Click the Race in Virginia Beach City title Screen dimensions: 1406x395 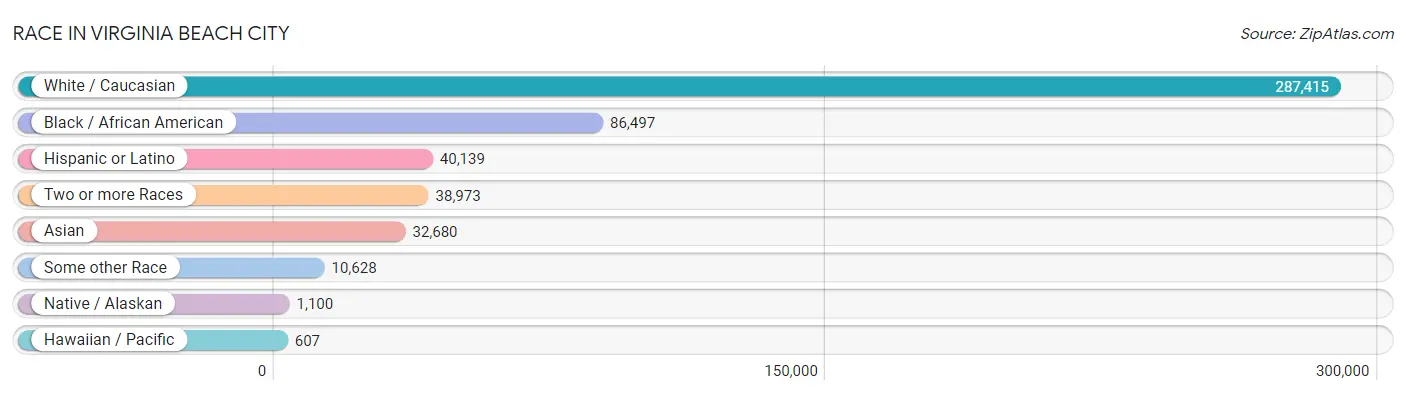151,34
